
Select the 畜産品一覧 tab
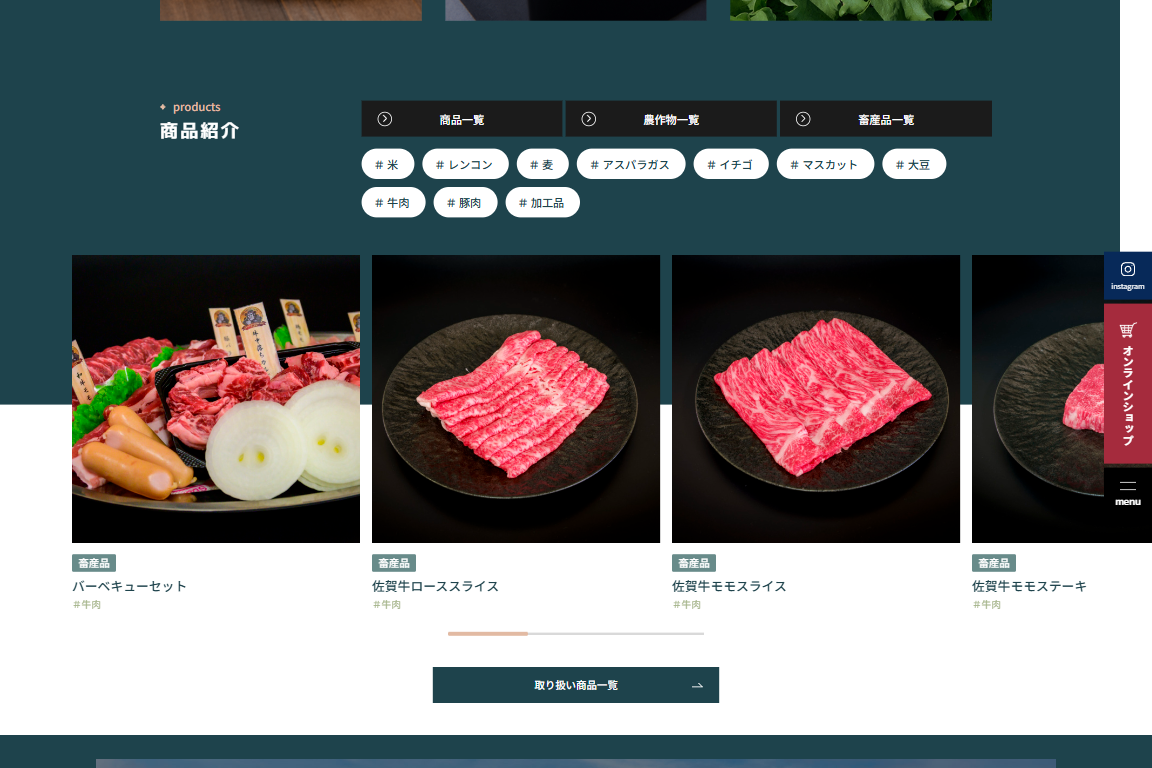pyautogui.click(x=885, y=119)
